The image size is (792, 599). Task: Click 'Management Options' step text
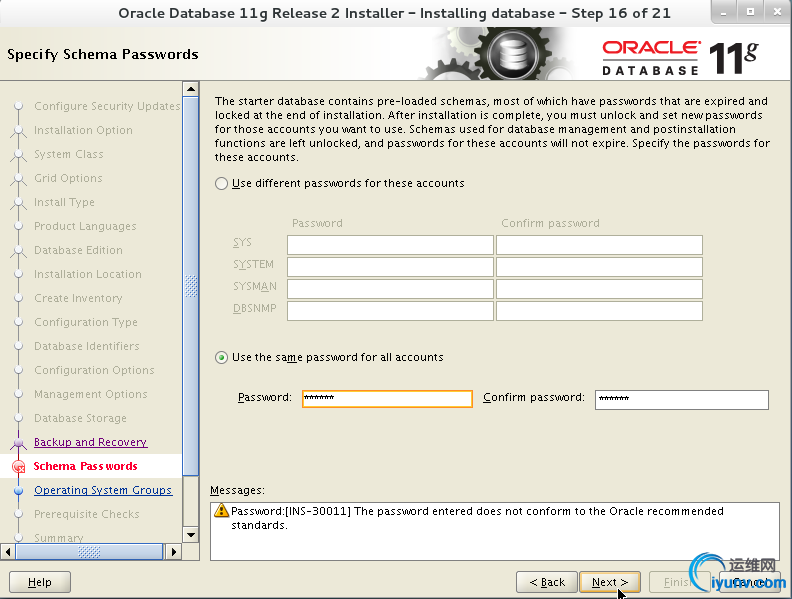tap(91, 394)
